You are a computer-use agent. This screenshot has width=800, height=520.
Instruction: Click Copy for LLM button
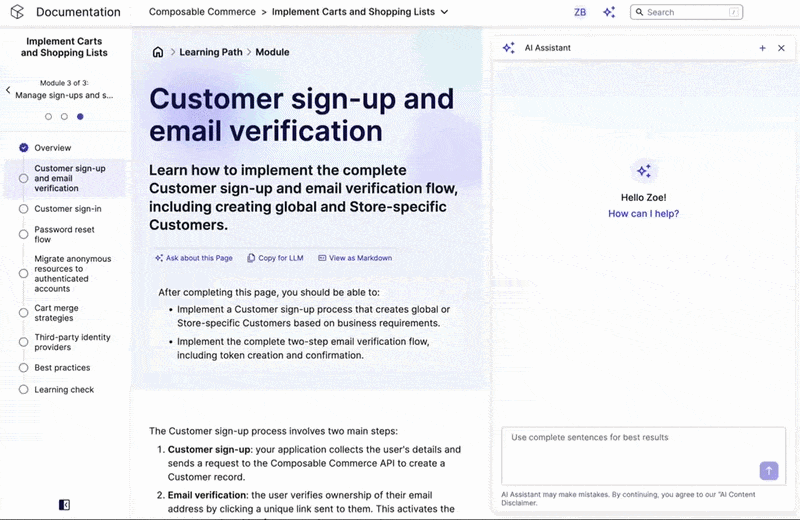(x=276, y=258)
